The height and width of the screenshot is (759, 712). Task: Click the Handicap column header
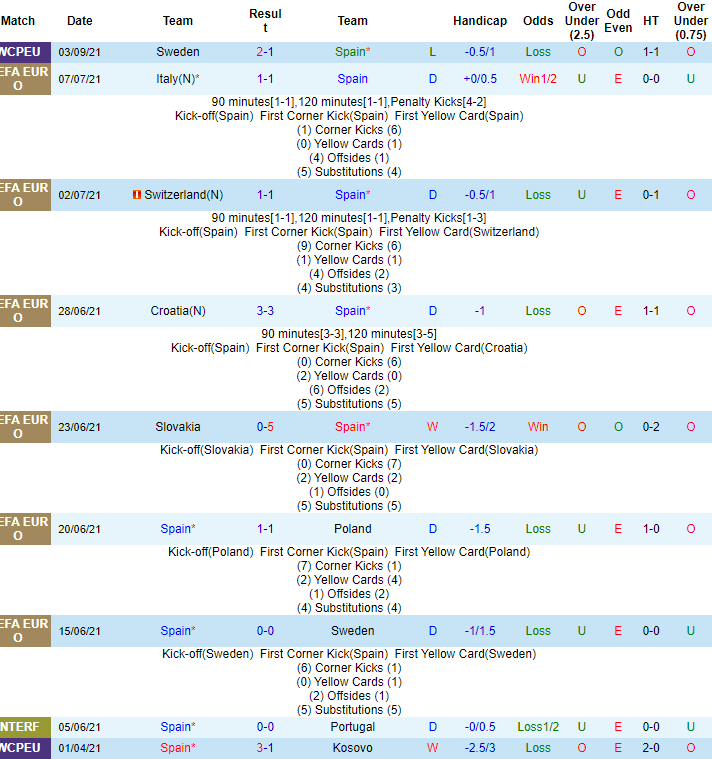480,21
